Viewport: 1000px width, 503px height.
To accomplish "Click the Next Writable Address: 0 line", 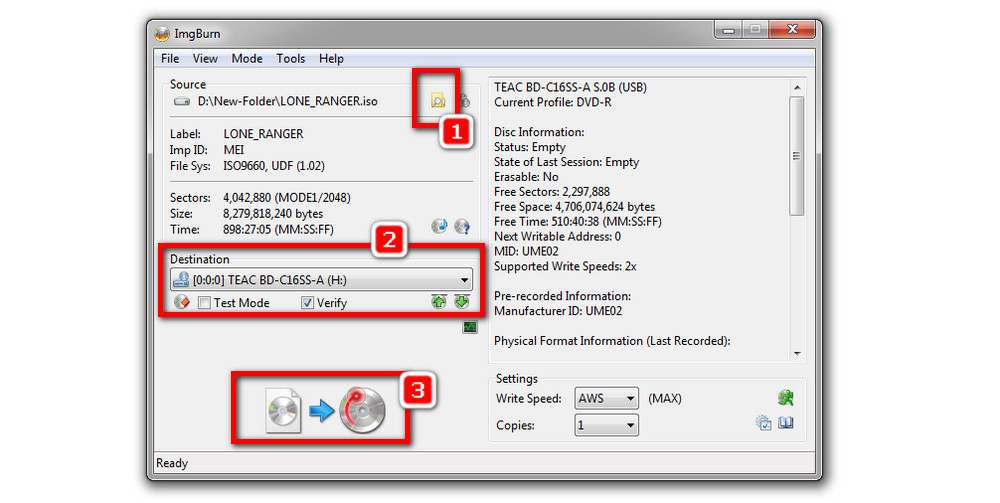I will 557,237.
